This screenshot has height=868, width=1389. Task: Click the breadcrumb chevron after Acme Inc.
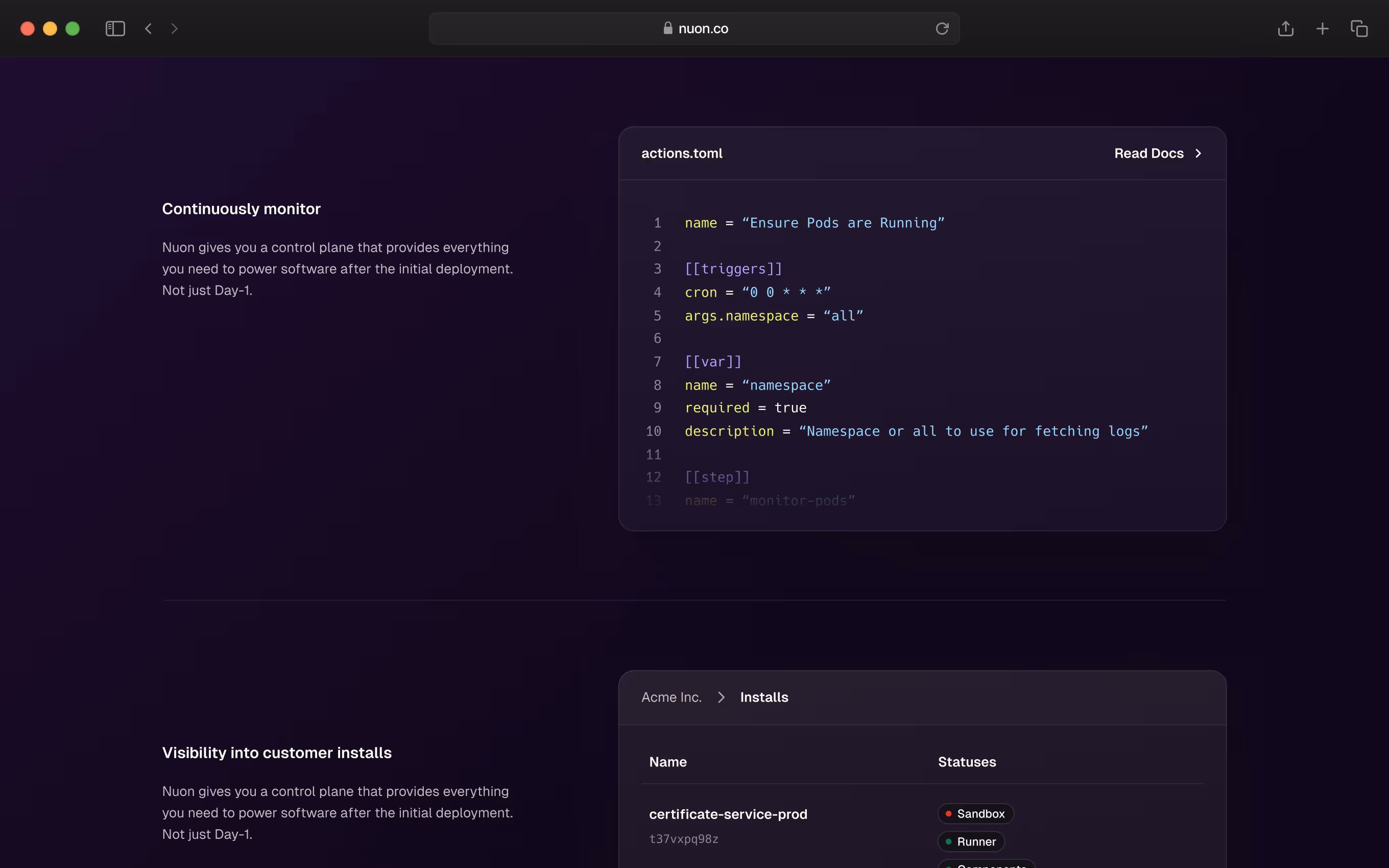(x=721, y=697)
